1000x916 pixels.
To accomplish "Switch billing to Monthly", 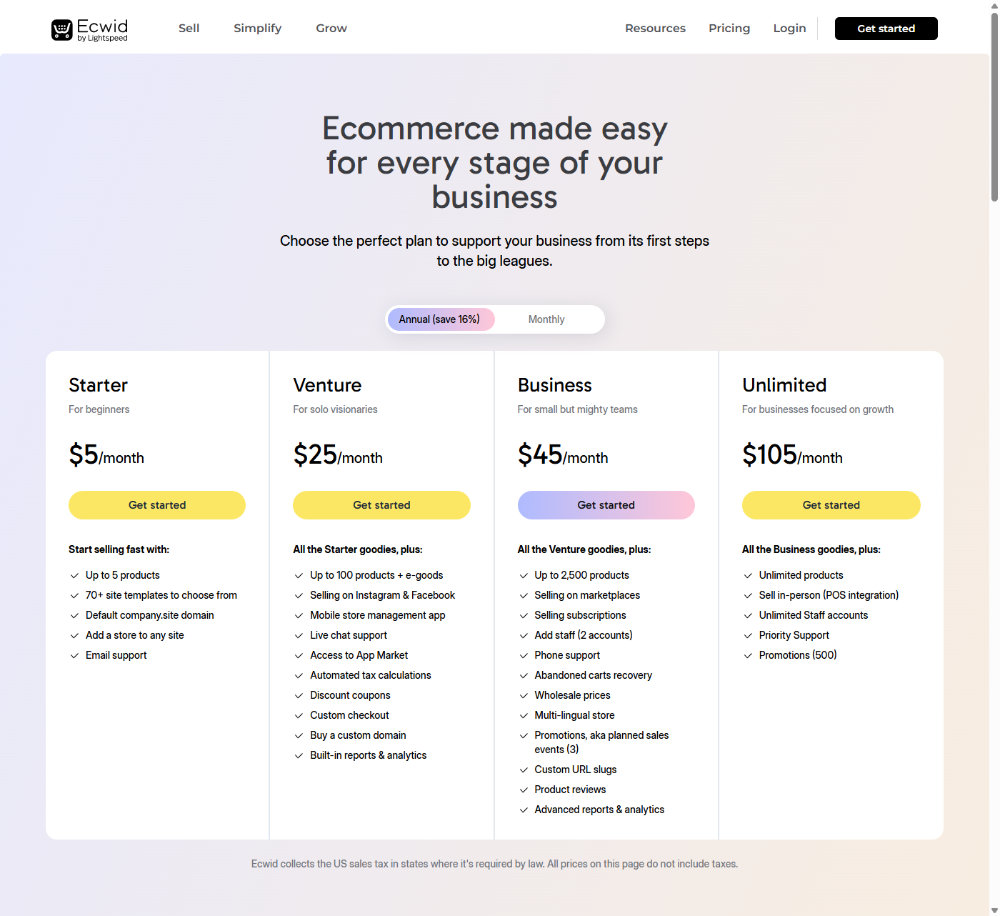I will click(x=546, y=320).
